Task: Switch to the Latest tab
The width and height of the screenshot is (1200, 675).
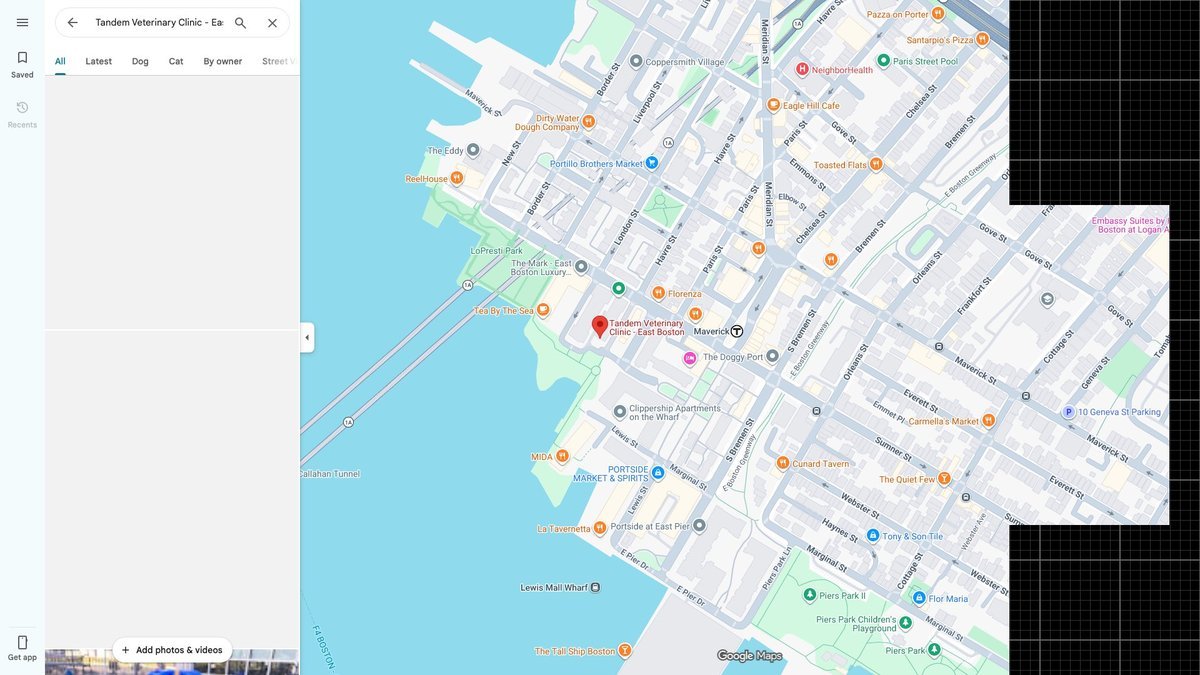Action: coord(99,61)
